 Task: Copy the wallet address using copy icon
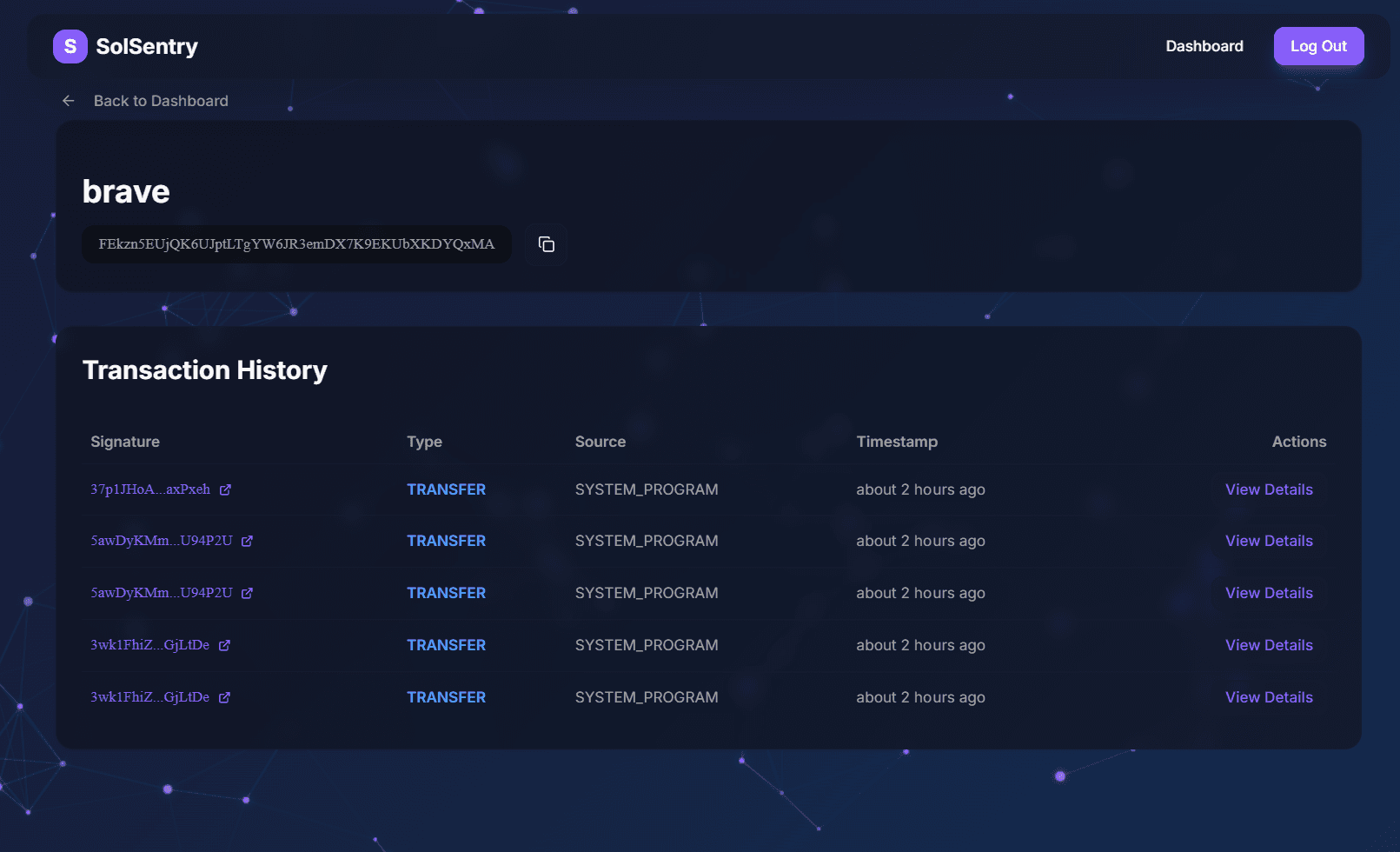[x=545, y=244]
